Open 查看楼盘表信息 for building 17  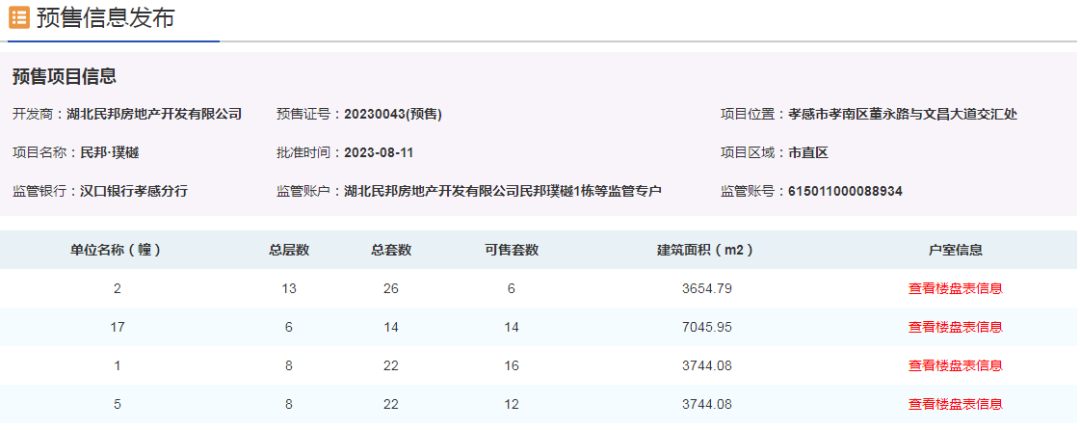point(954,327)
